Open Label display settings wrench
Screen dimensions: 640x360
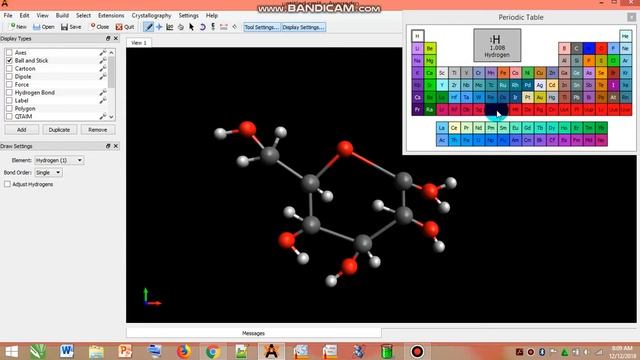click(x=103, y=100)
